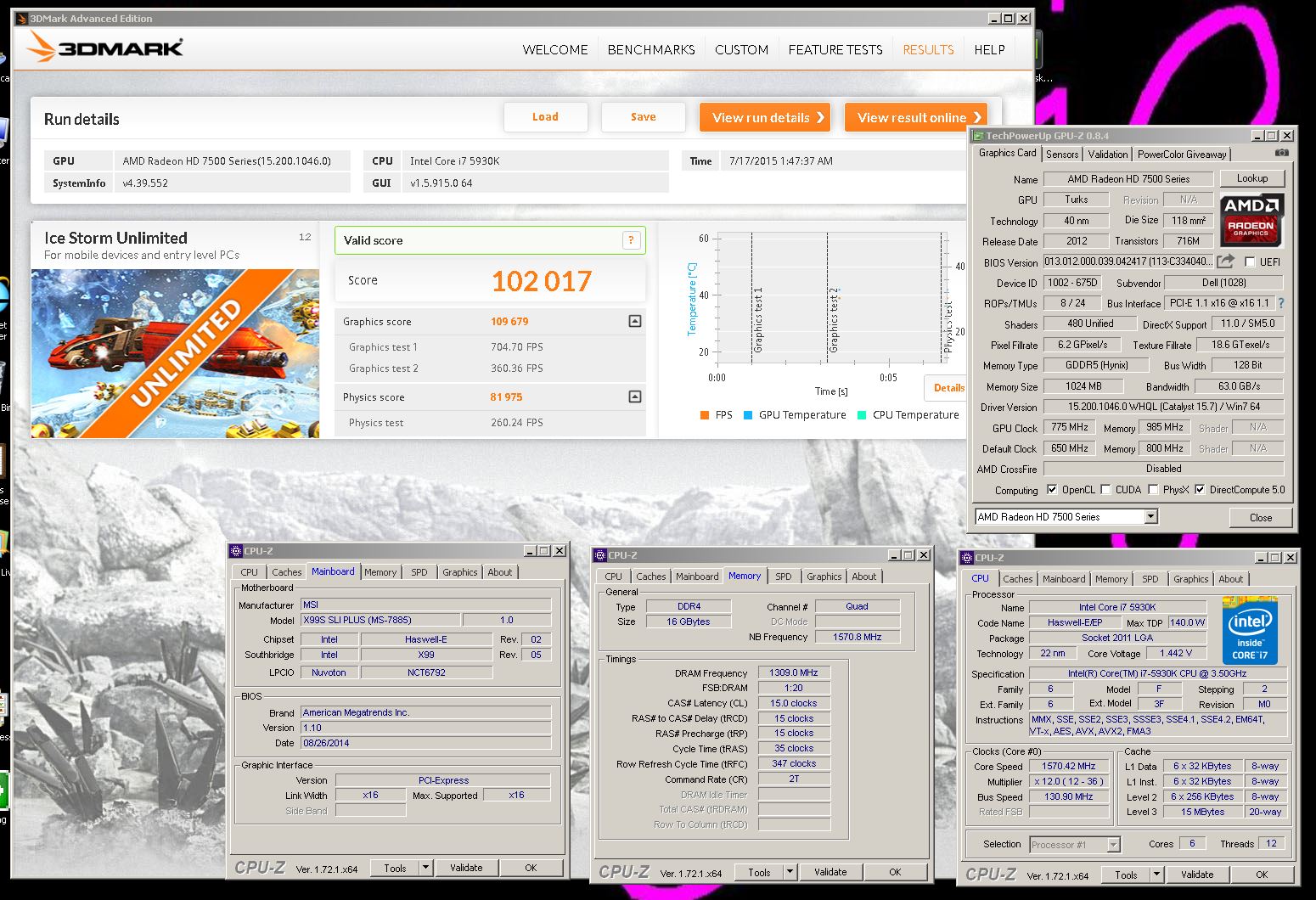Toggle CUDA checkbox in GPU-Z
1316x900 pixels.
[x=1105, y=489]
